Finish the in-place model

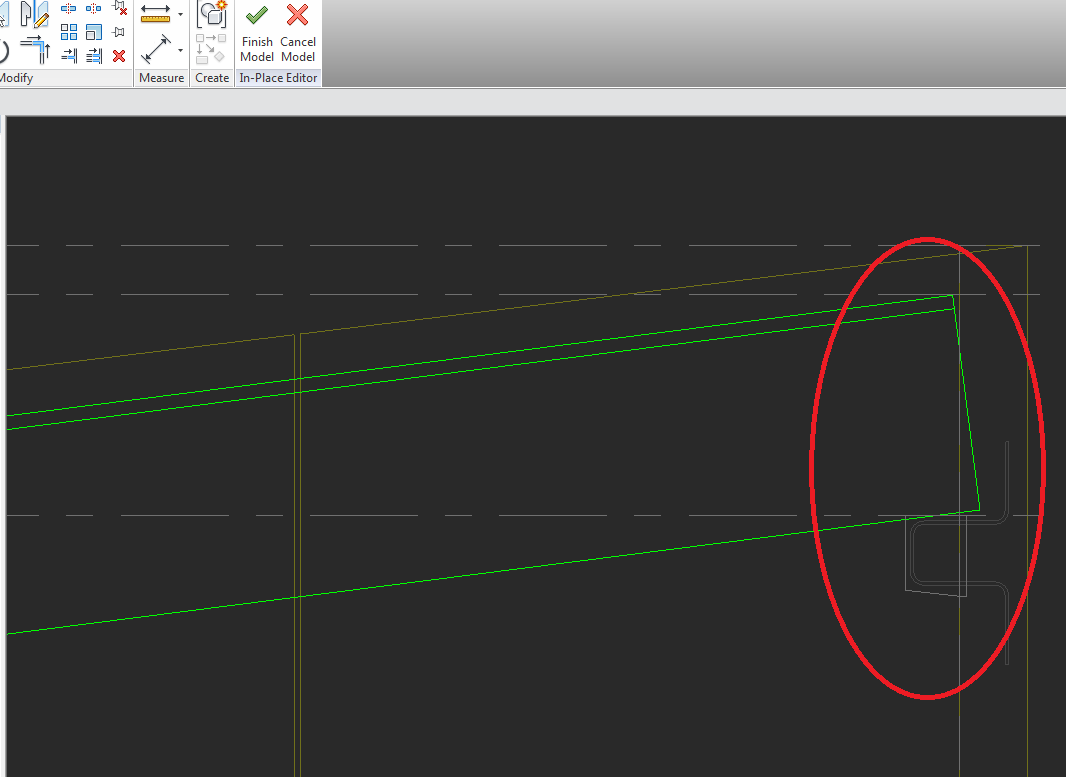click(x=257, y=33)
